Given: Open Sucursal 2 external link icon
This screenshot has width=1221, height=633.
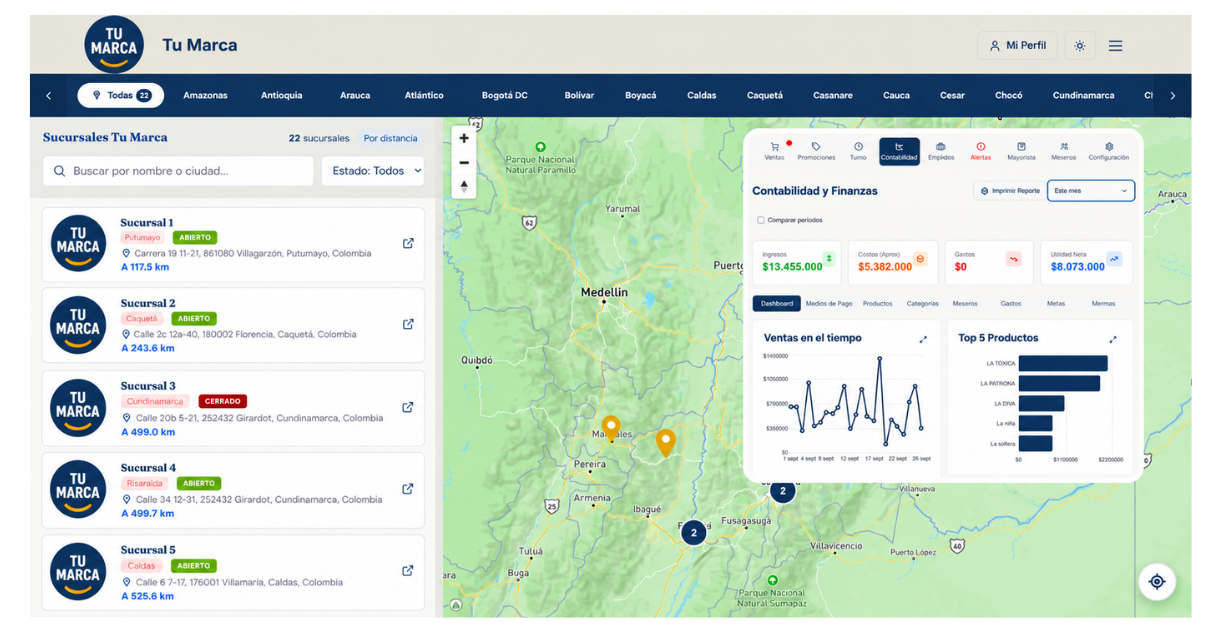Looking at the screenshot, I should (x=408, y=324).
